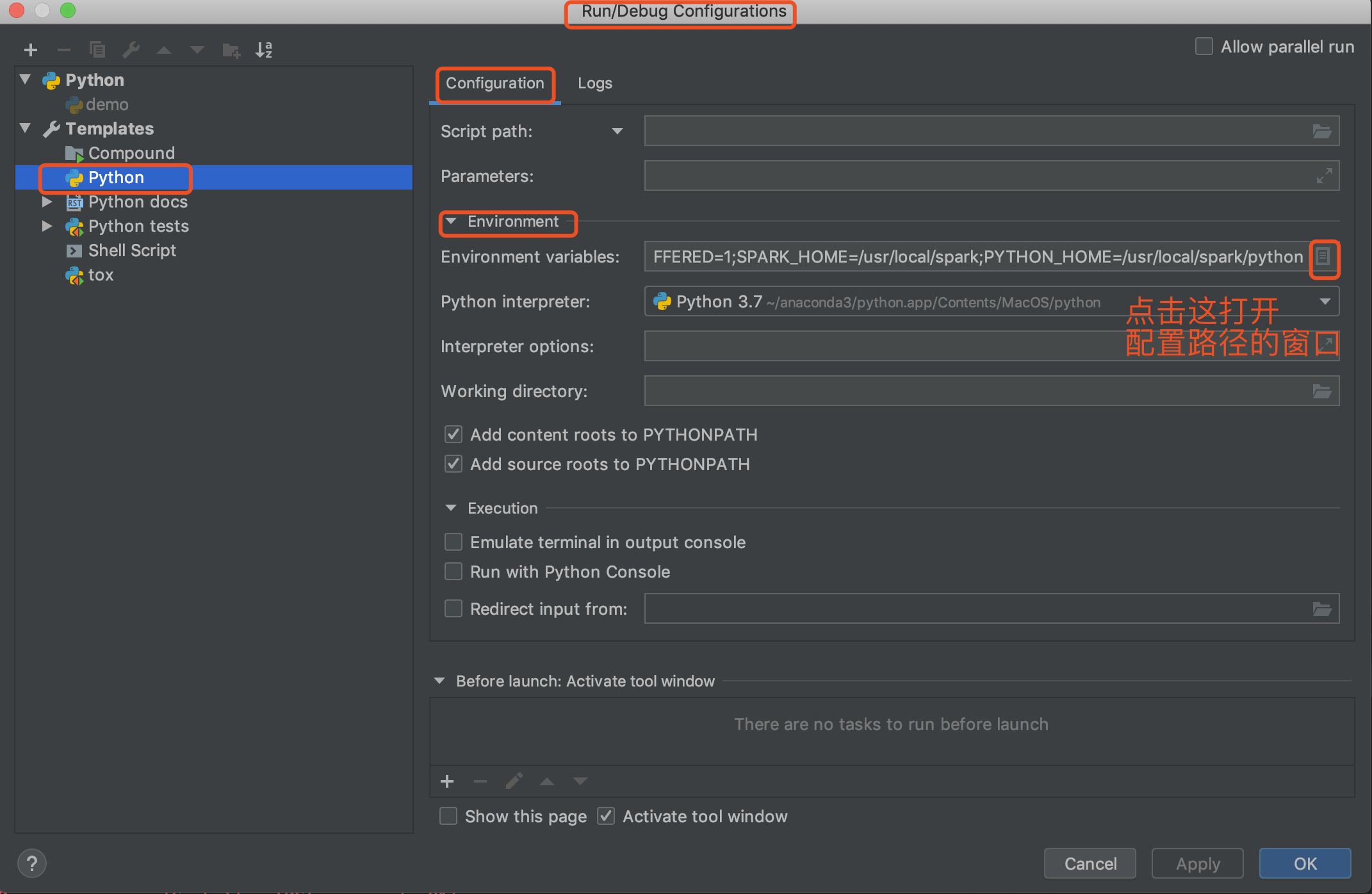This screenshot has height=894, width=1372.
Task: Add a before launch task
Action: (447, 781)
